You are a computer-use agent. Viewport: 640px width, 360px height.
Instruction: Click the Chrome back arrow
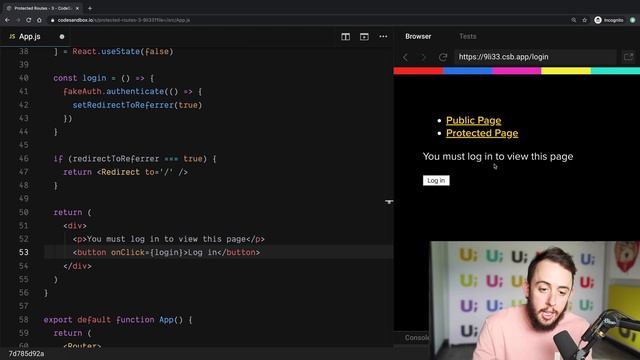(x=7, y=20)
